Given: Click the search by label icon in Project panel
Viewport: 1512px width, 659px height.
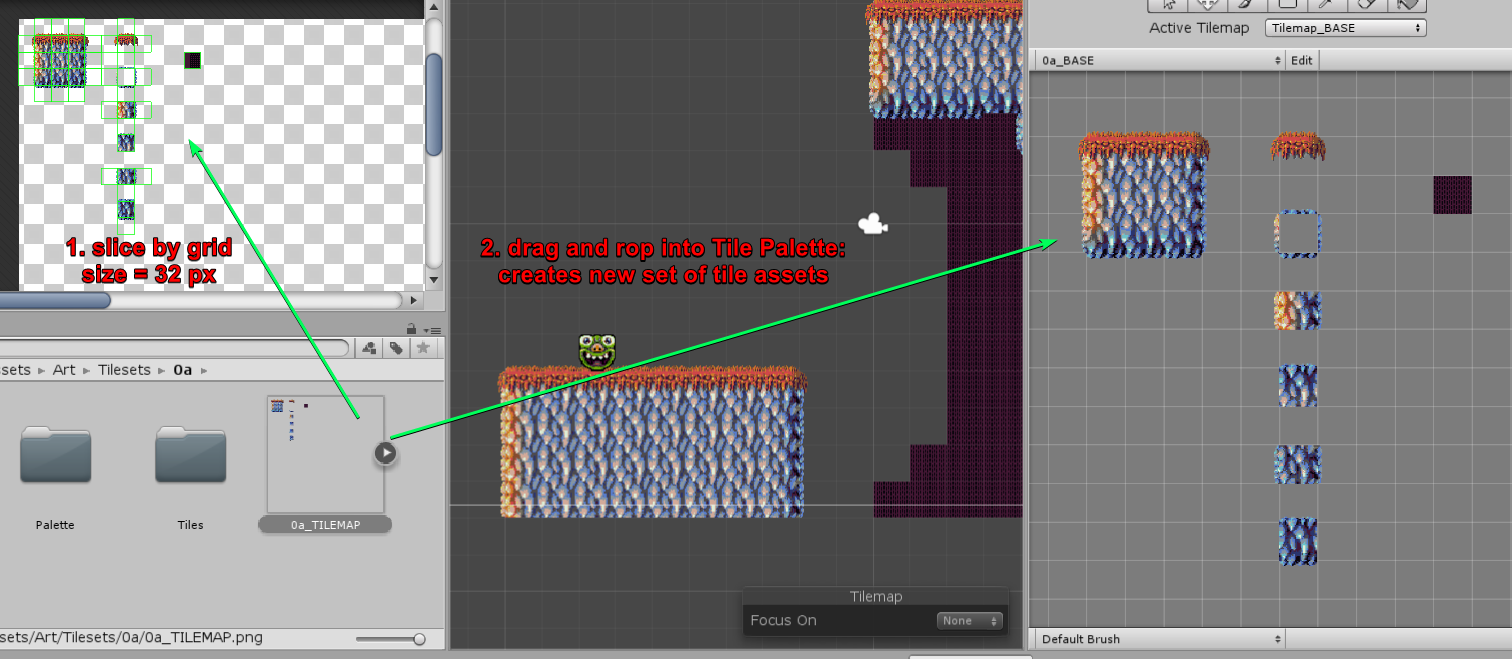Looking at the screenshot, I should [396, 347].
